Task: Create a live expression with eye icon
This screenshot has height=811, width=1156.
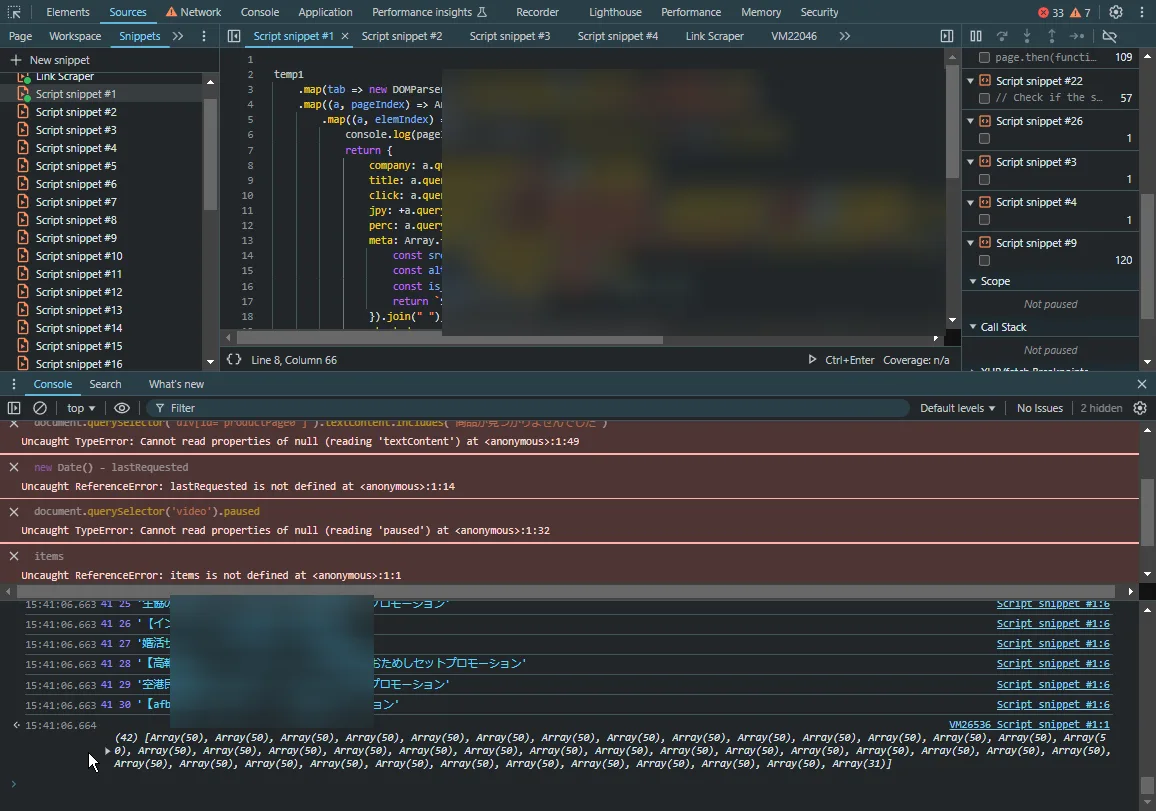Action: coord(122,408)
